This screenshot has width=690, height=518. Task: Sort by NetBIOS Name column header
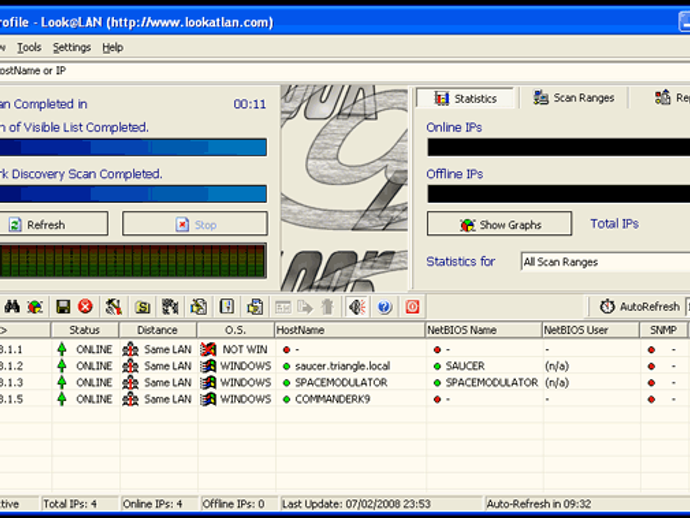point(483,330)
